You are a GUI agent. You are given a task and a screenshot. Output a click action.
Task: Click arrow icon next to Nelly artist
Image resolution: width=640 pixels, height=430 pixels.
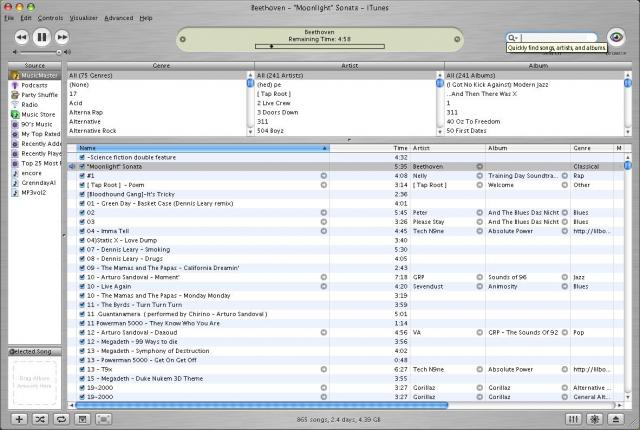[480, 176]
